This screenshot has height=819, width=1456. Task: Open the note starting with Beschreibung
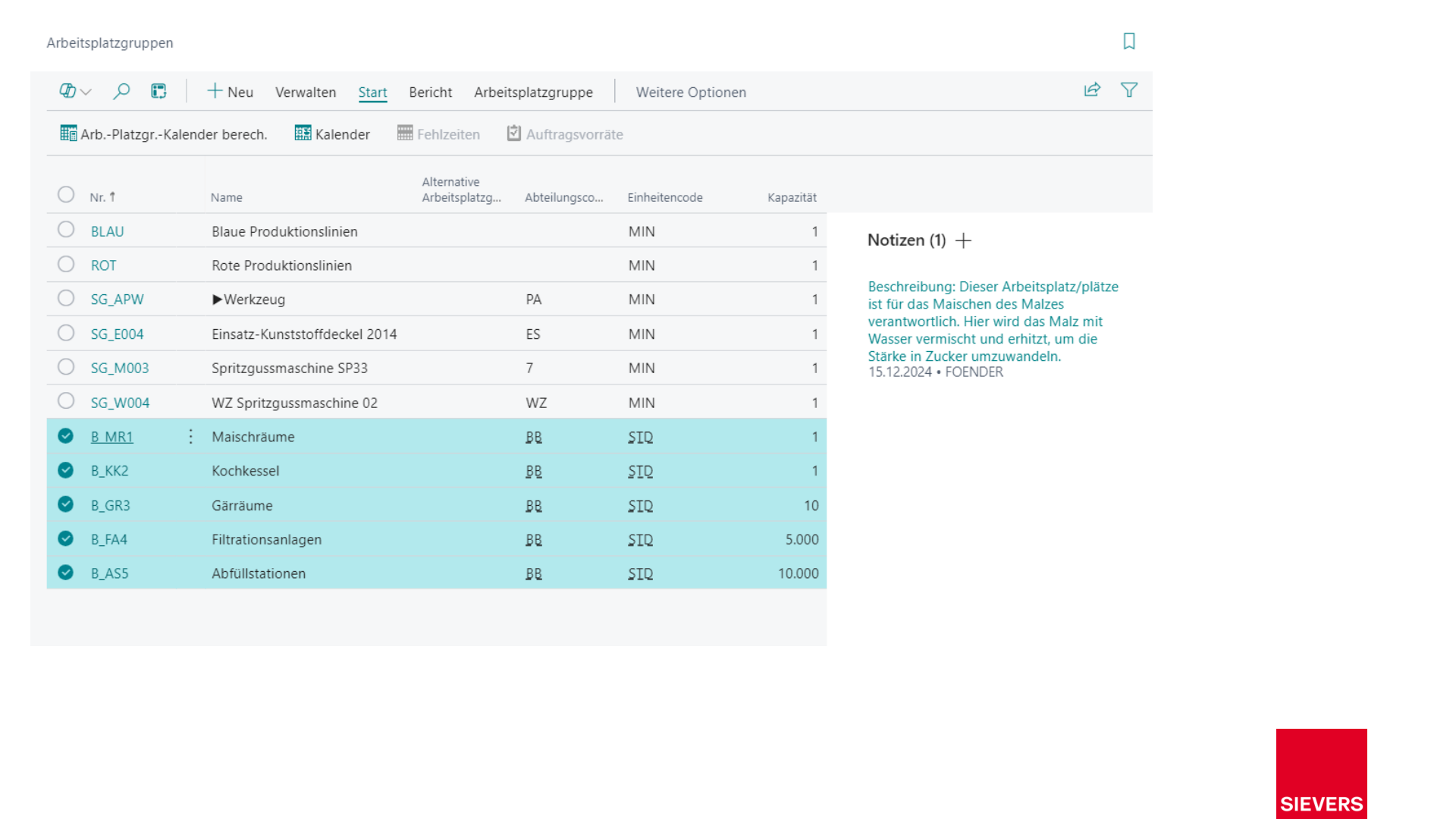click(x=993, y=322)
